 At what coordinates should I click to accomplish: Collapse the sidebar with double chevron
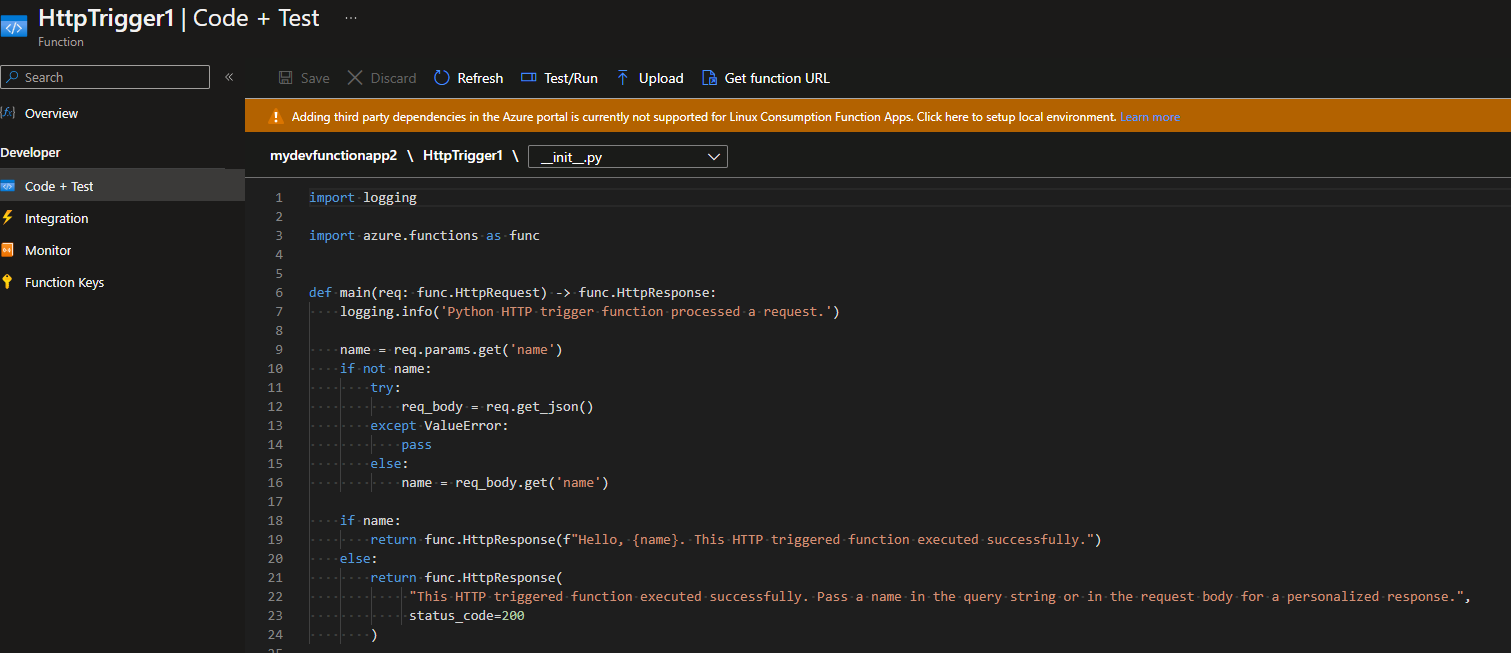click(x=229, y=77)
